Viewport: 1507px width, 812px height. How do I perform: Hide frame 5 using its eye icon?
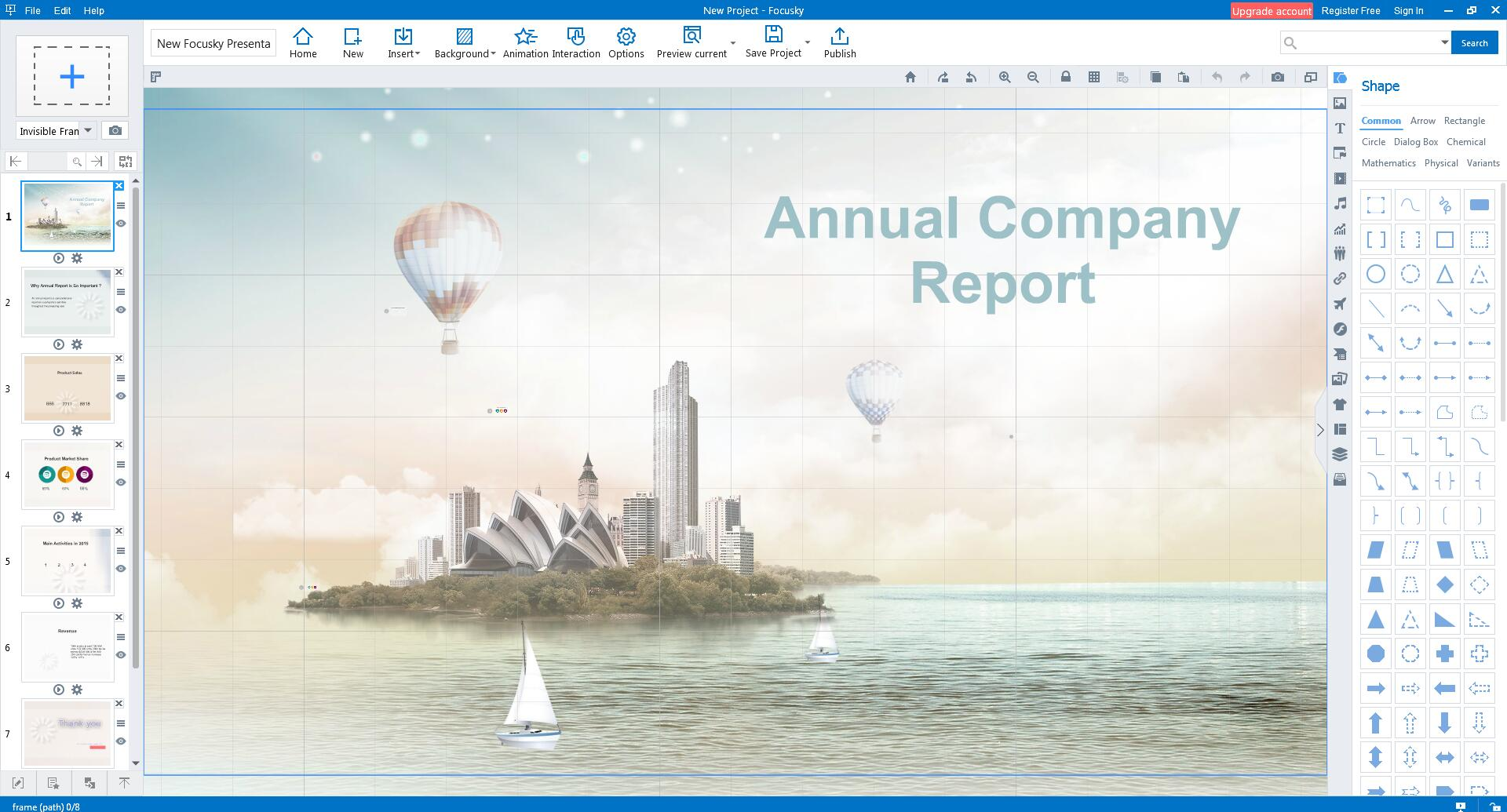(x=121, y=569)
